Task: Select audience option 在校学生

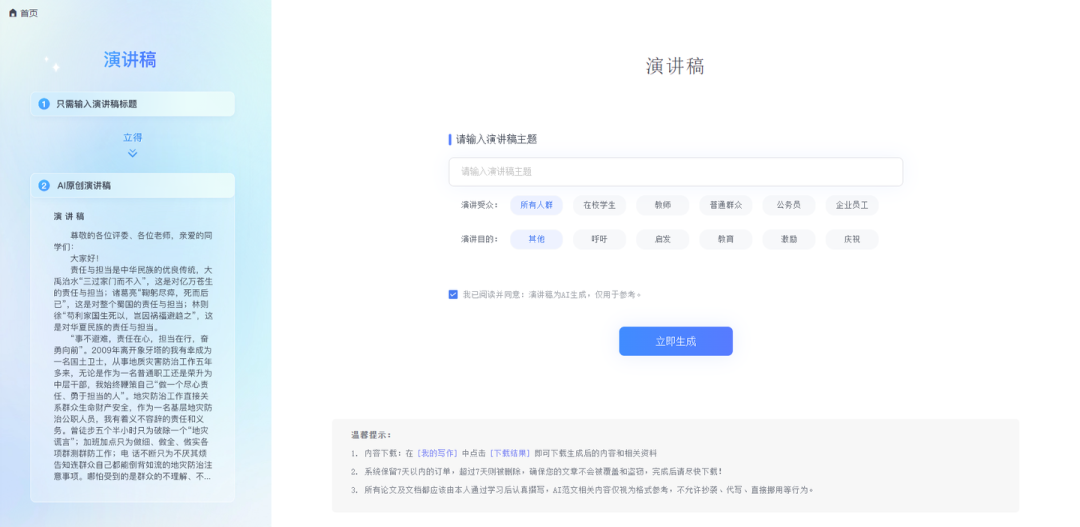Action: (x=599, y=205)
